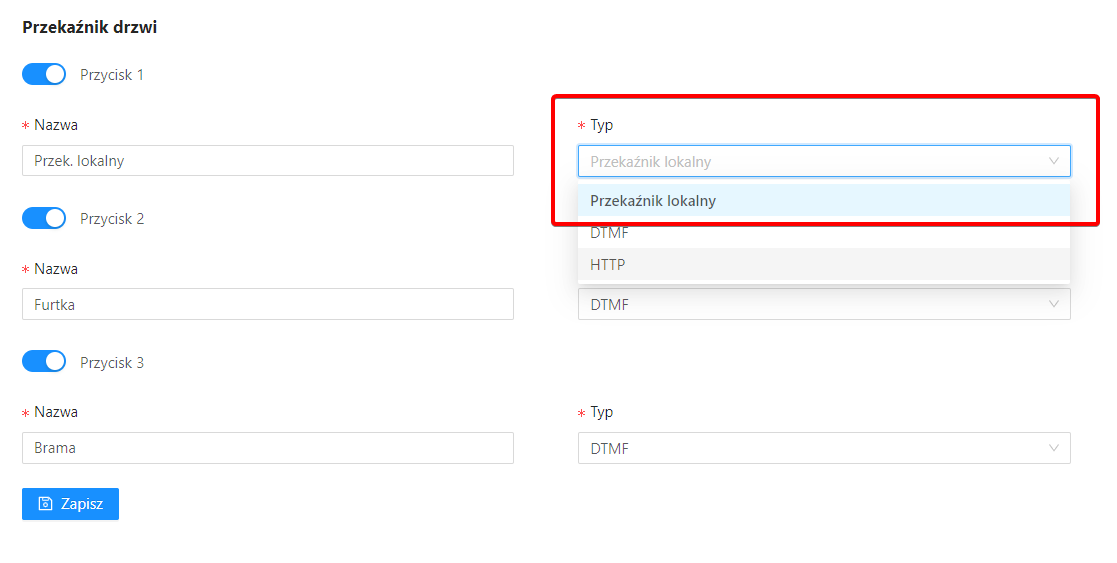Click the floppy disk icon on Zapisz
Screen dimensions: 1117x563
pyautogui.click(x=46, y=504)
